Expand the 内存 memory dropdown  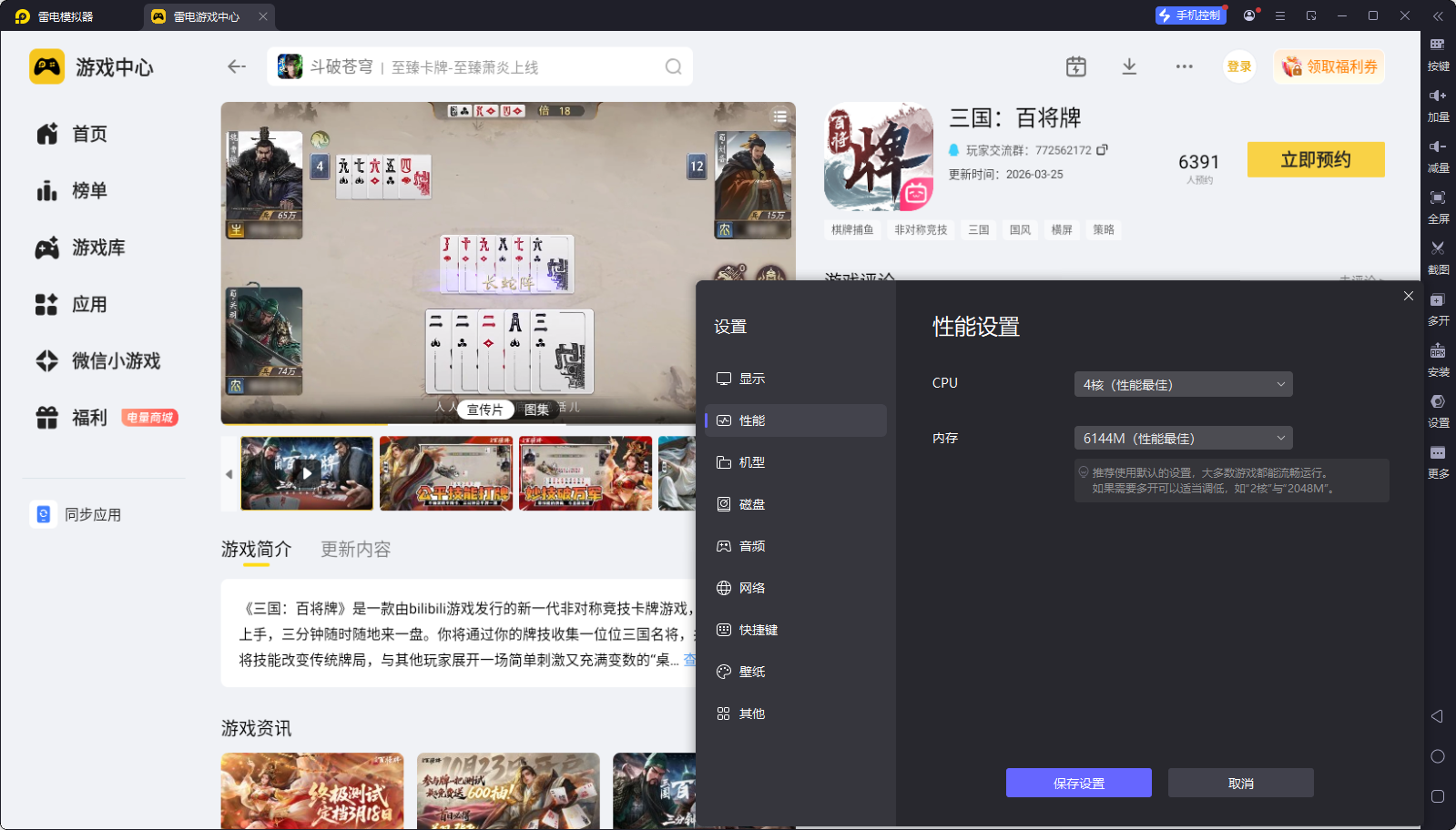[1184, 438]
